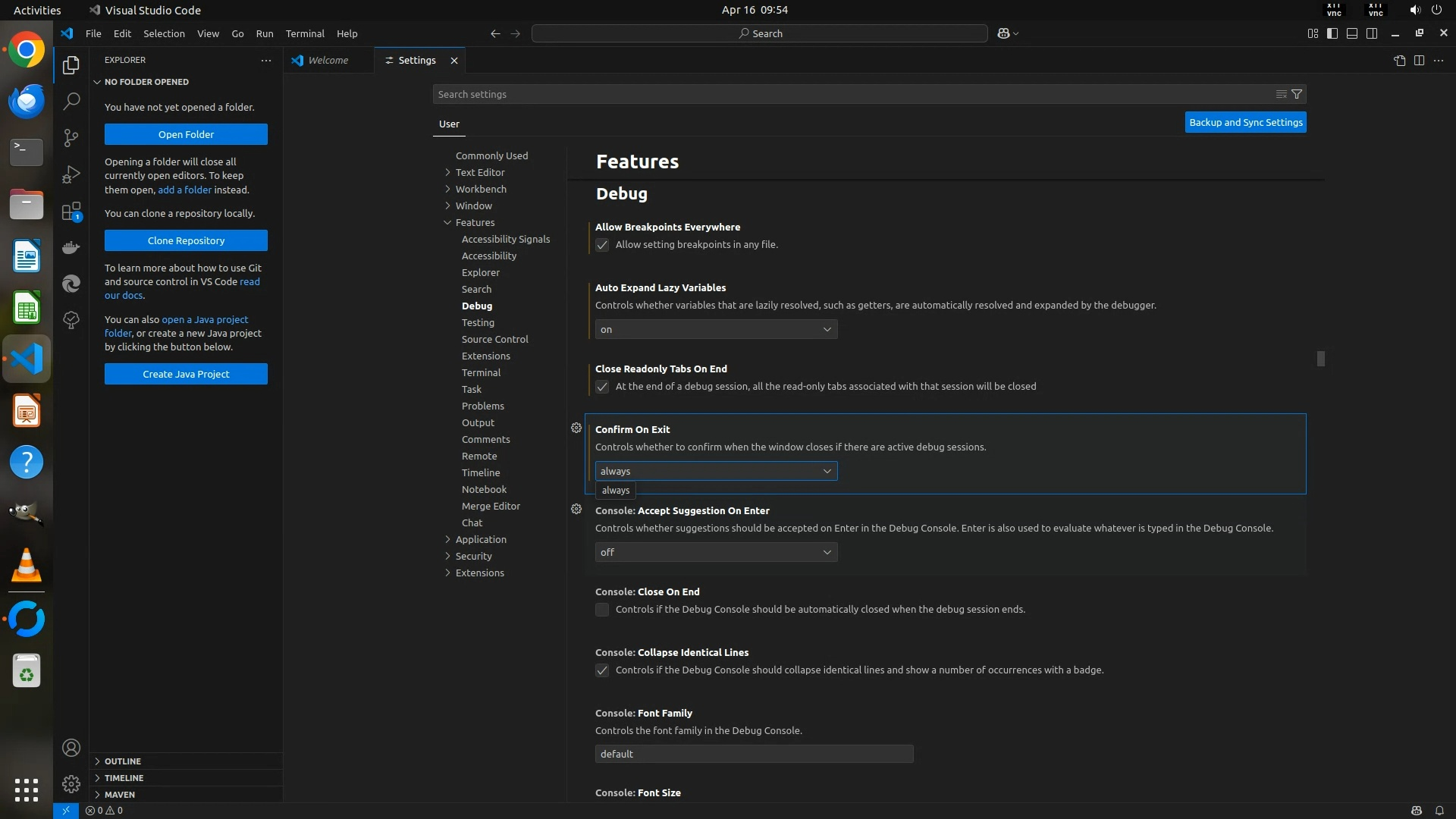1456x819 pixels.
Task: Open the Accounts icon in activity bar
Action: pyautogui.click(x=71, y=748)
